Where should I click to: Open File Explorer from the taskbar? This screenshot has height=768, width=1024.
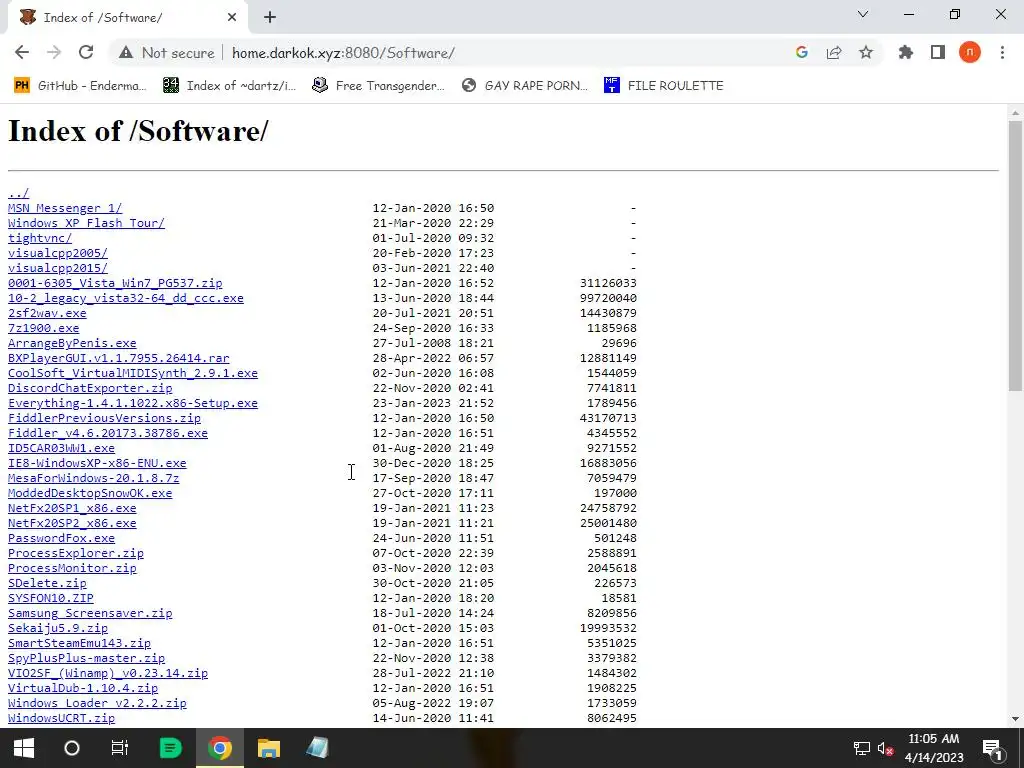pyautogui.click(x=268, y=748)
